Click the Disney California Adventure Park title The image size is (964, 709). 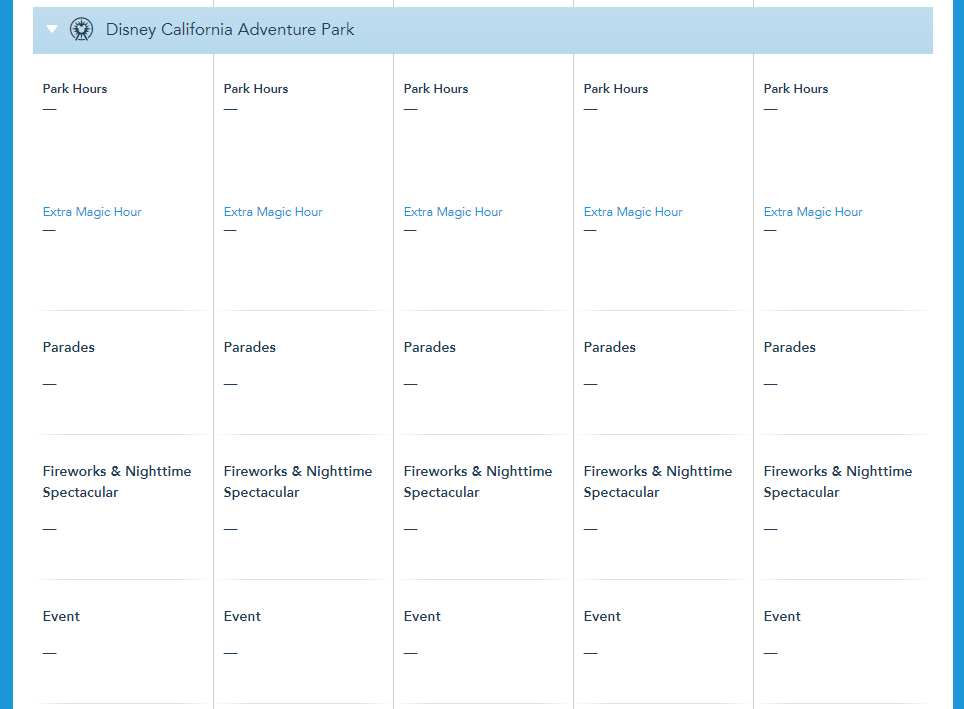(x=230, y=30)
